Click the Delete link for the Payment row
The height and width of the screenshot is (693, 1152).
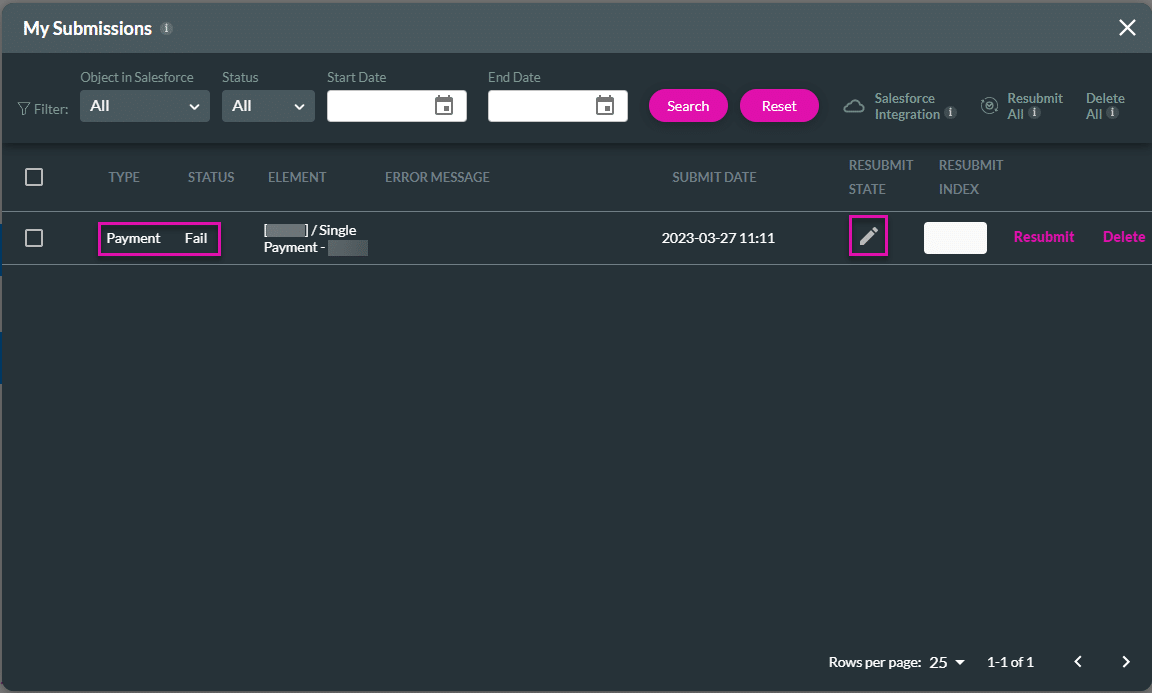coord(1123,237)
